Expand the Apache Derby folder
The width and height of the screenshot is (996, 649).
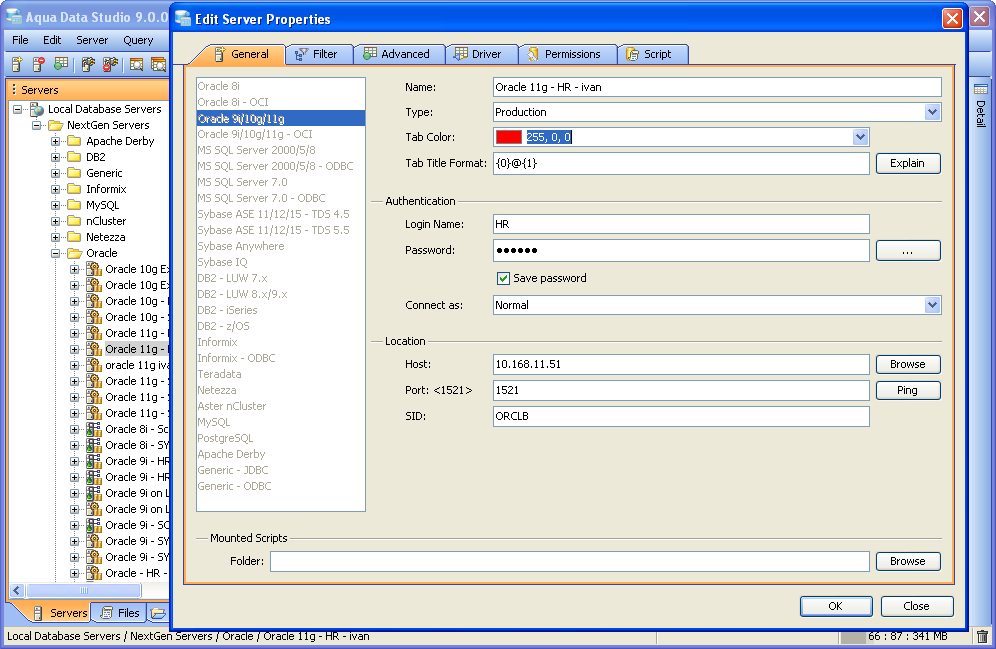(56, 141)
